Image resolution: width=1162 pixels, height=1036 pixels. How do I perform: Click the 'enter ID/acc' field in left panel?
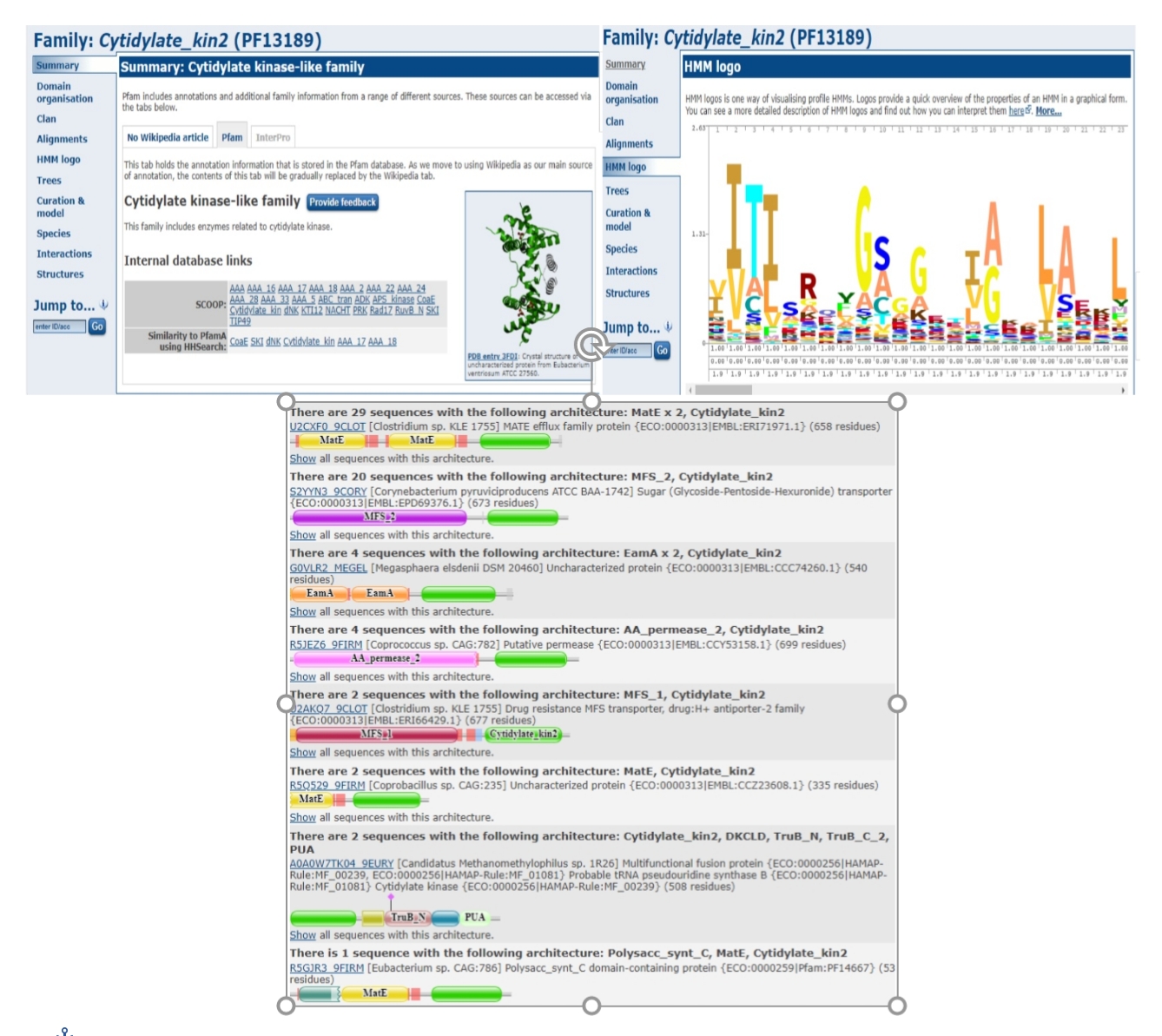[x=59, y=327]
